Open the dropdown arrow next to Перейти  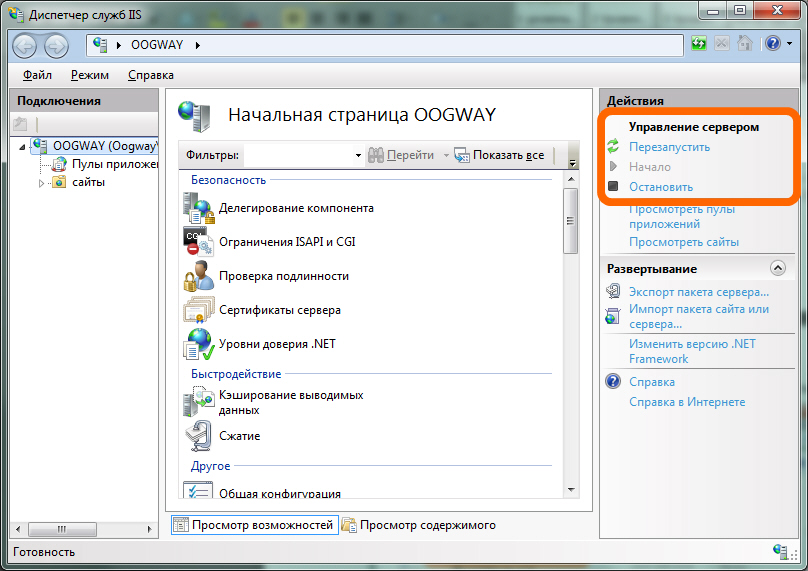[x=446, y=155]
